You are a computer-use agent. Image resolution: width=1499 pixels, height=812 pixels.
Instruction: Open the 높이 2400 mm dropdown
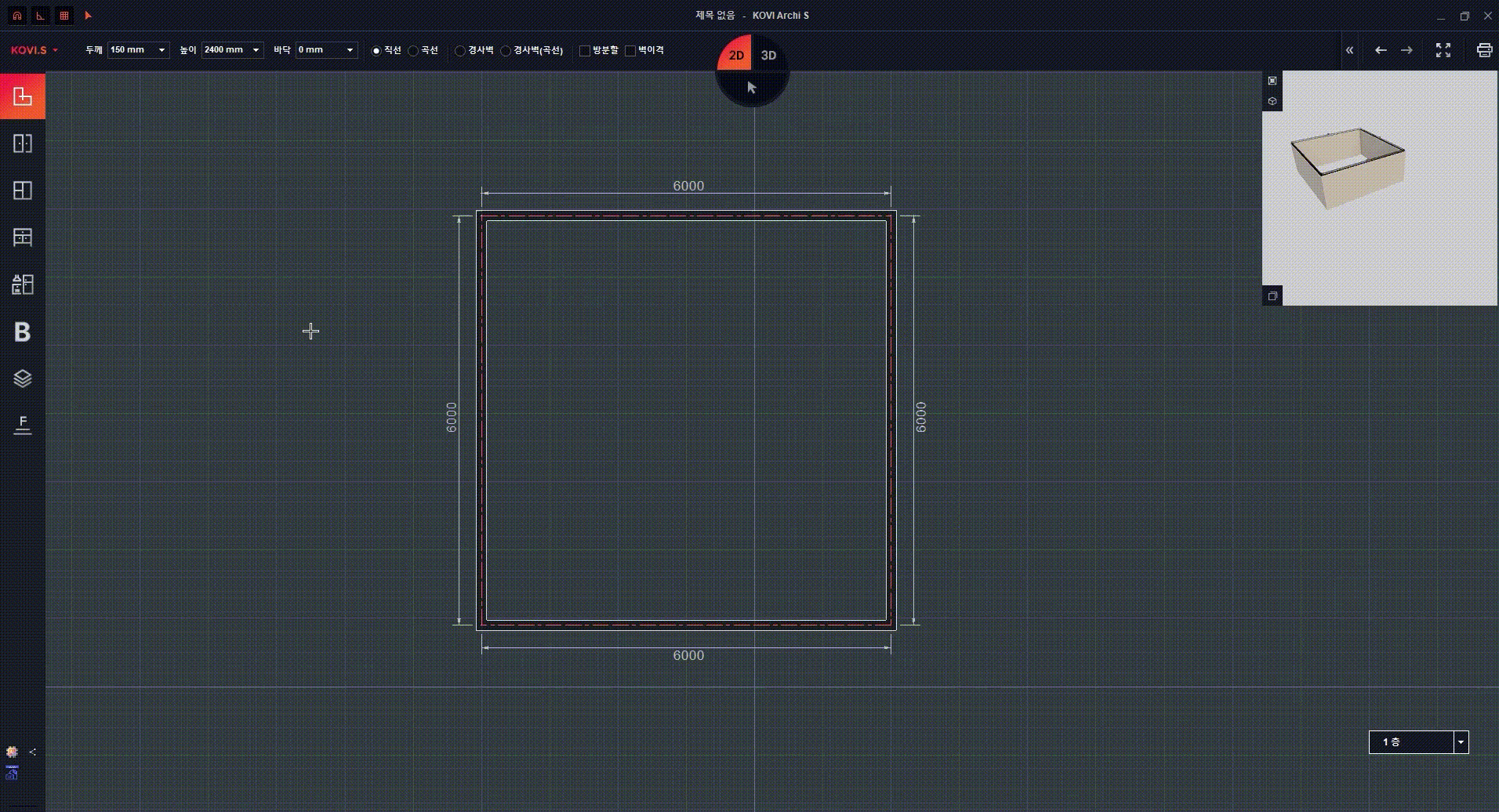(x=256, y=50)
